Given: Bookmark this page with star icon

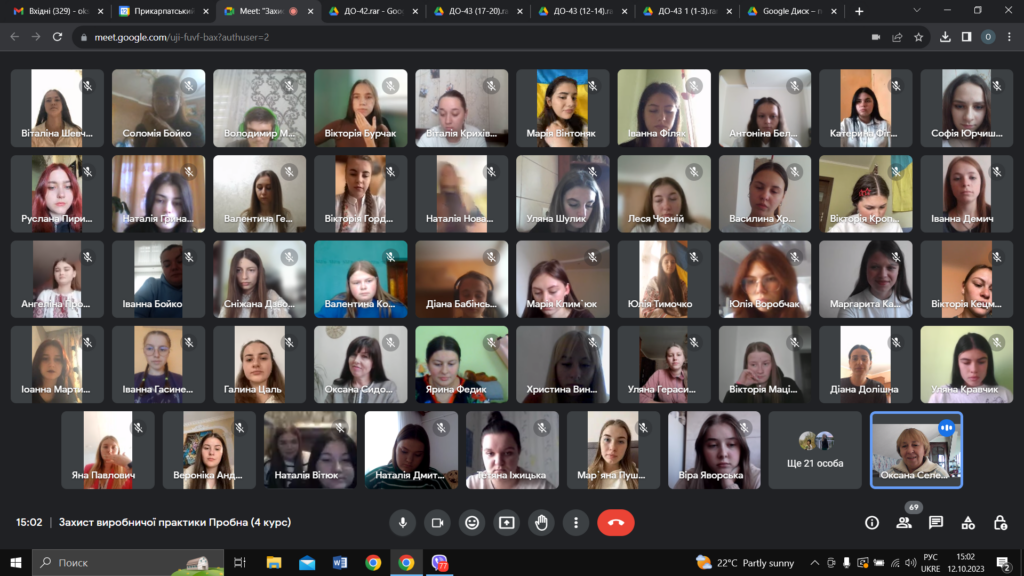Looking at the screenshot, I should click(x=919, y=37).
